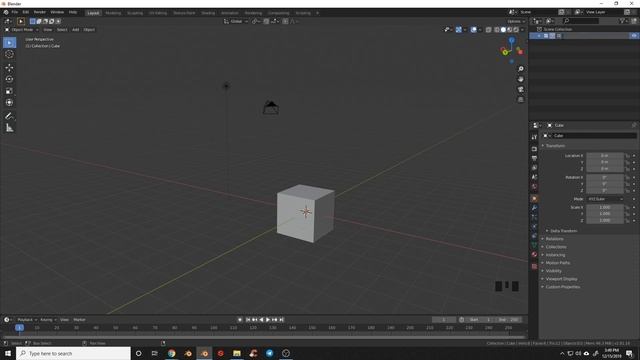Open the File menu

pyautogui.click(x=15, y=12)
